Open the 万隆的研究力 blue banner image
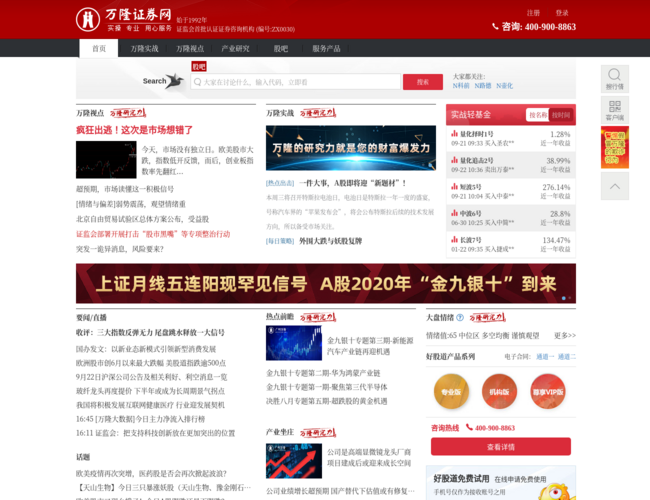This screenshot has height=500, width=650. [351, 148]
